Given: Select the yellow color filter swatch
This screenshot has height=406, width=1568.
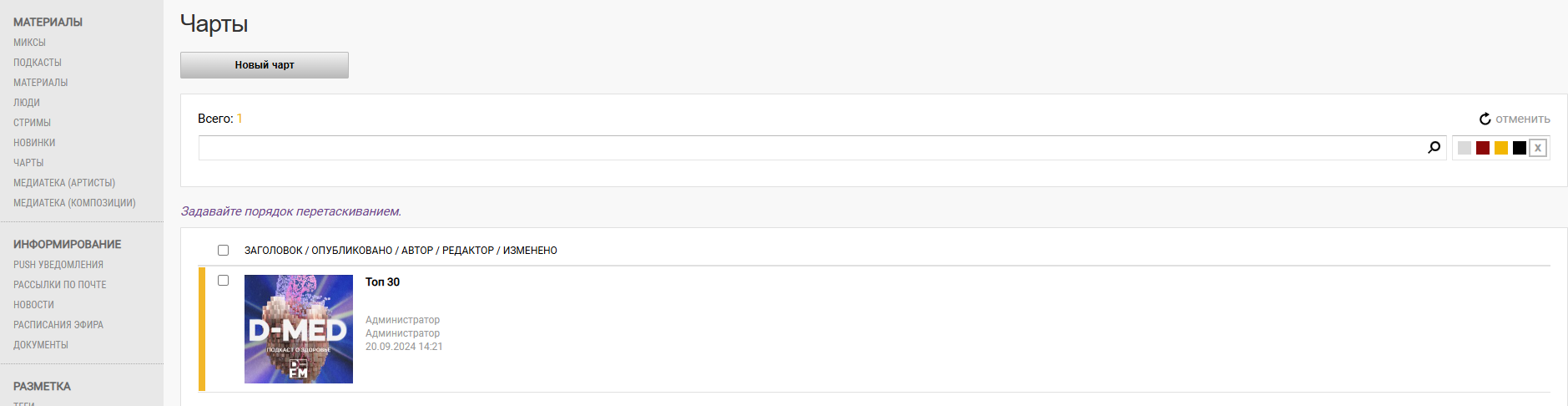Looking at the screenshot, I should [1501, 148].
